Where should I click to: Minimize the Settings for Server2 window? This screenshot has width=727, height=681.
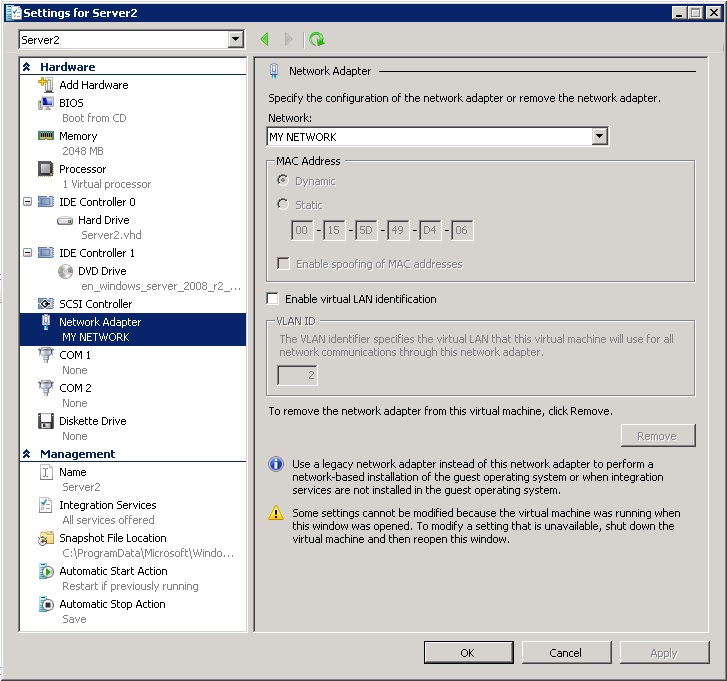click(679, 13)
